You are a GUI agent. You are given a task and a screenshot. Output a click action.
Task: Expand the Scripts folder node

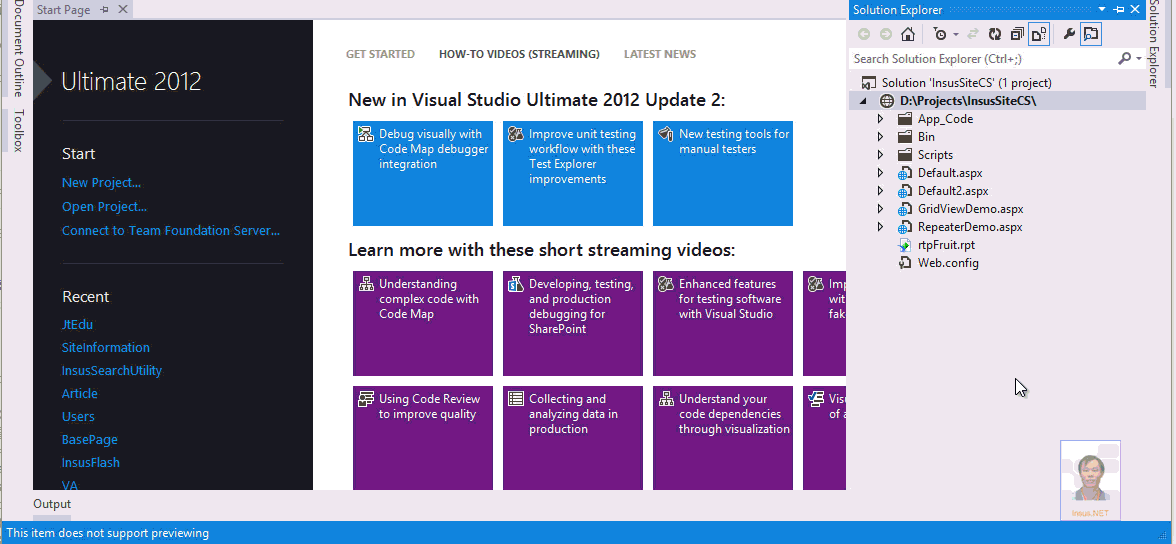tap(880, 155)
